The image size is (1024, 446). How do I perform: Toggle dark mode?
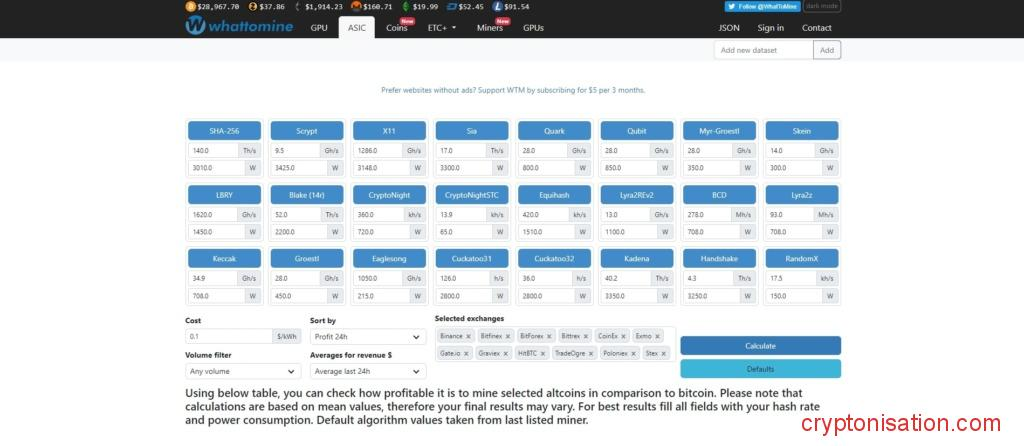[822, 6]
